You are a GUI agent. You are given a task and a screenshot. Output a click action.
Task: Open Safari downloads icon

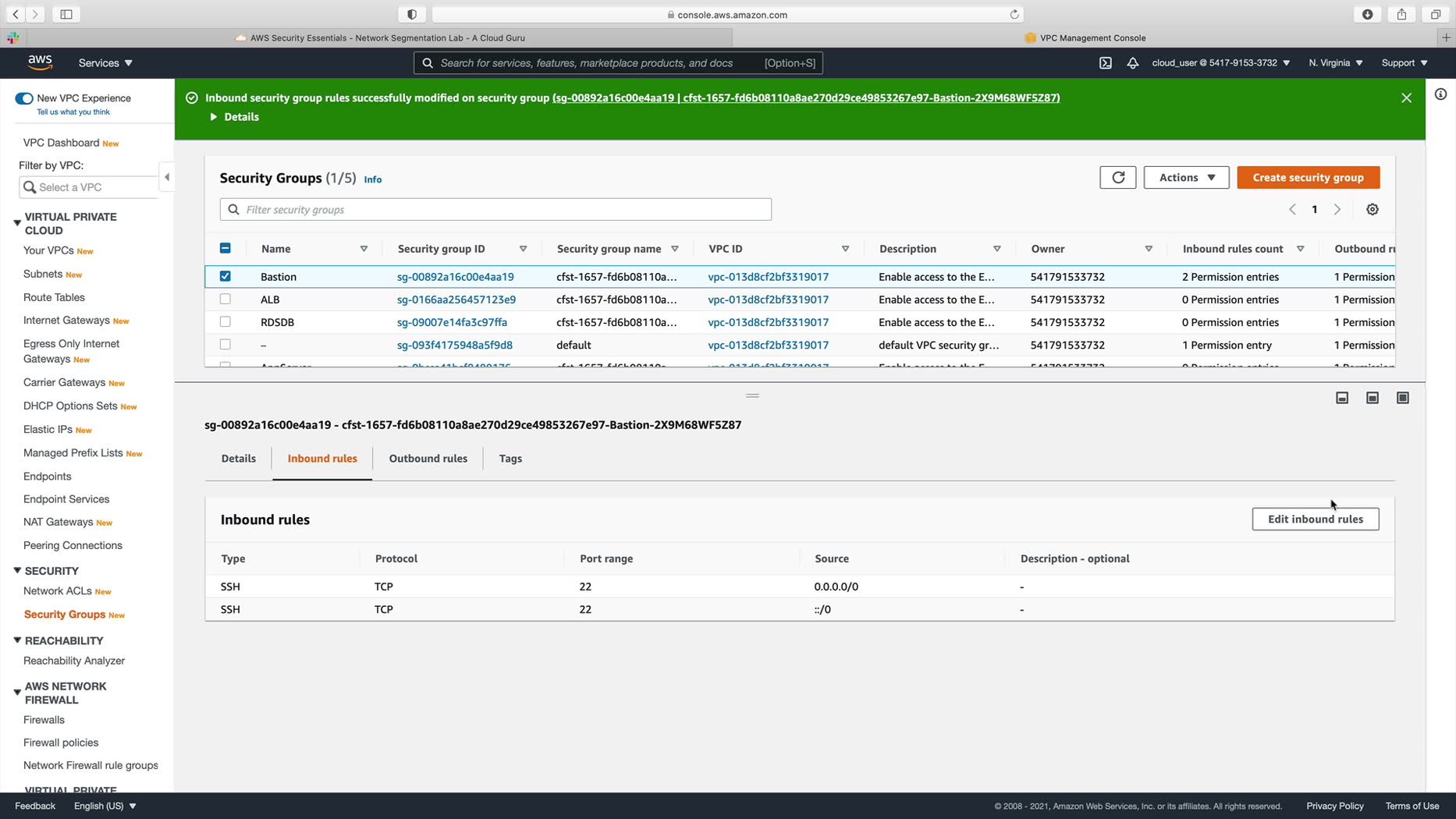tap(1368, 14)
